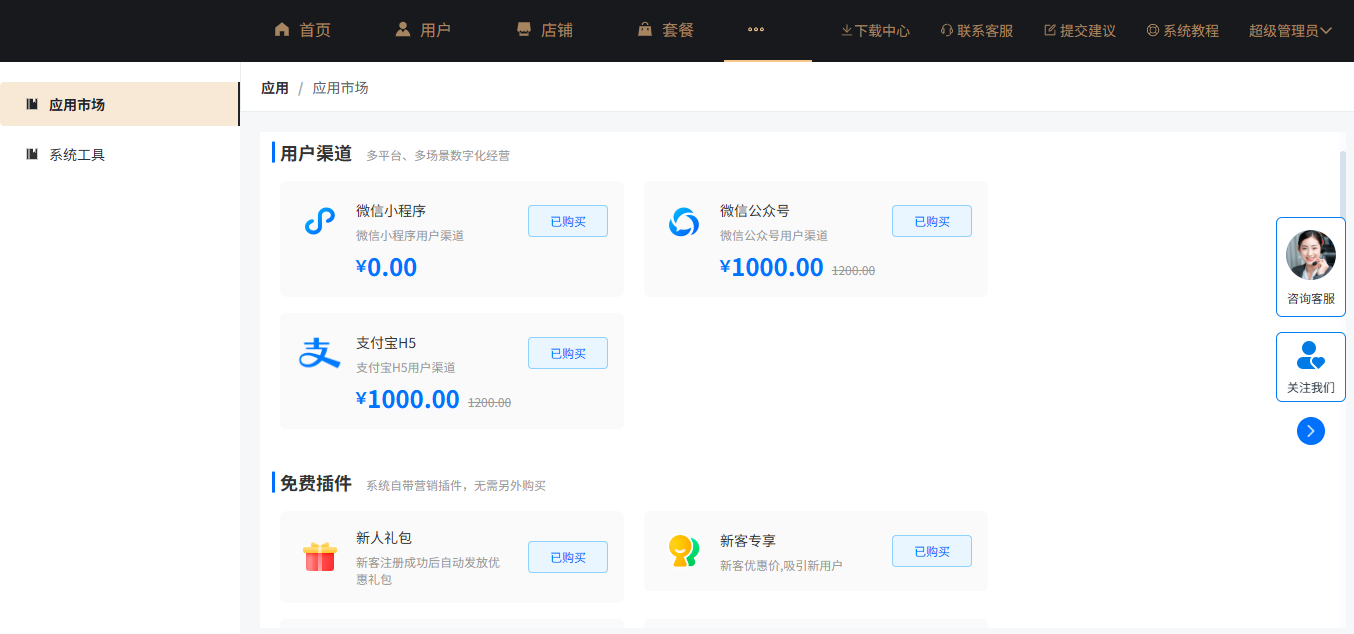The image size is (1354, 634).
Task: Click the 微信小程序 app icon
Action: (318, 222)
